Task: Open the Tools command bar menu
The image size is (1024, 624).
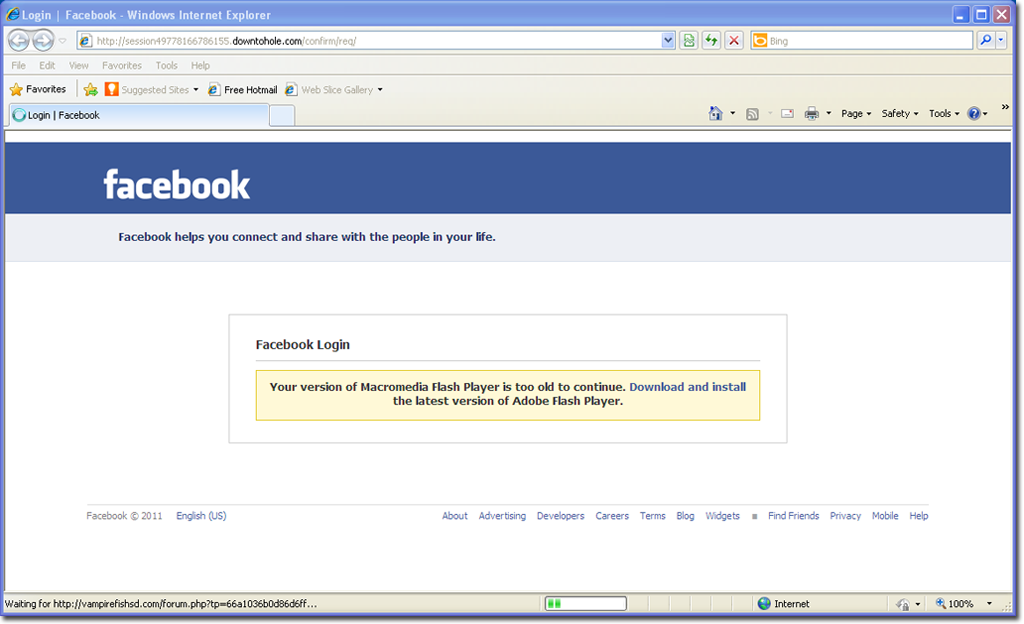Action: (x=944, y=114)
